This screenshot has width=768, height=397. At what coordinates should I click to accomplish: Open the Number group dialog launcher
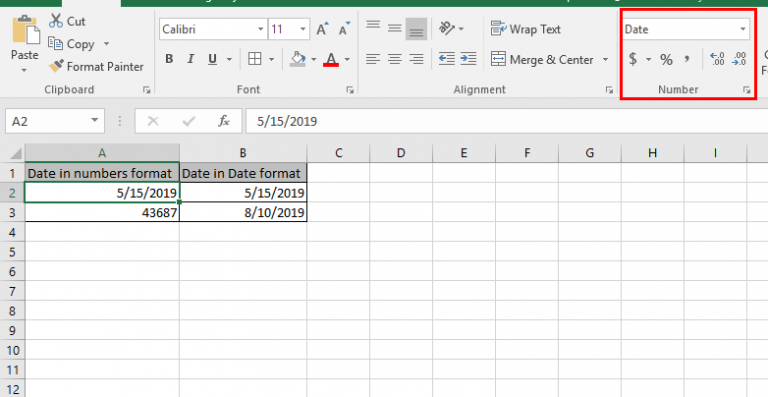point(746,90)
